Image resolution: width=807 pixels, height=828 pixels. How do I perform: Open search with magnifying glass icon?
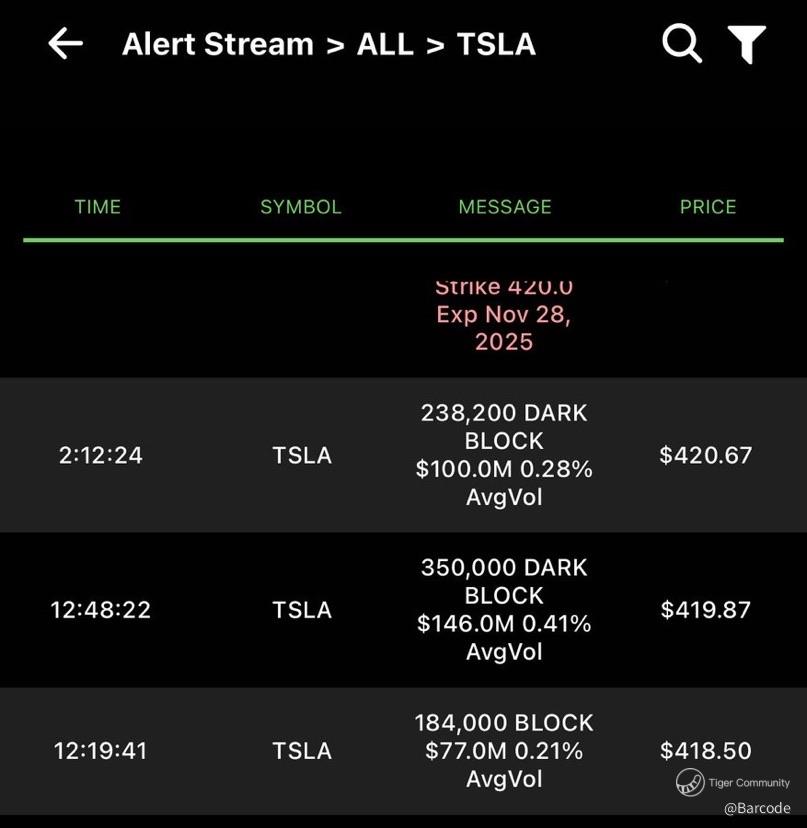[681, 44]
